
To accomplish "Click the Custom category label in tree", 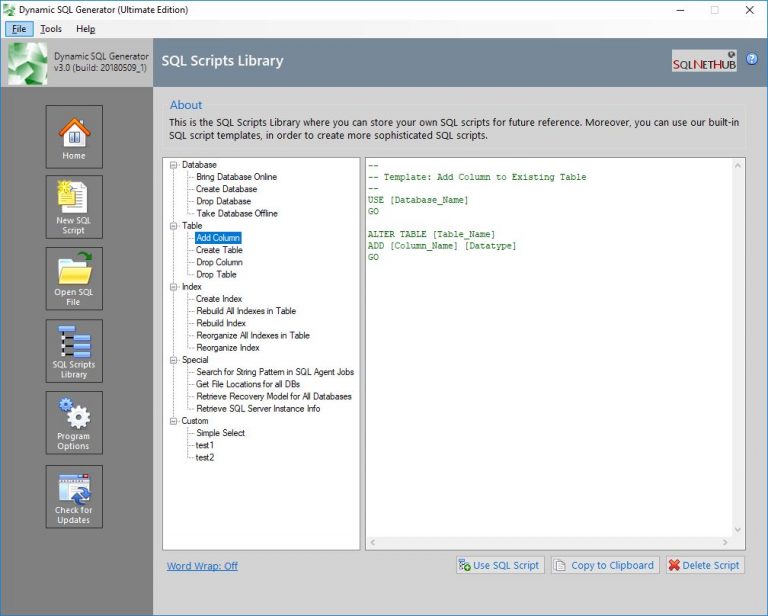I will pyautogui.click(x=195, y=421).
